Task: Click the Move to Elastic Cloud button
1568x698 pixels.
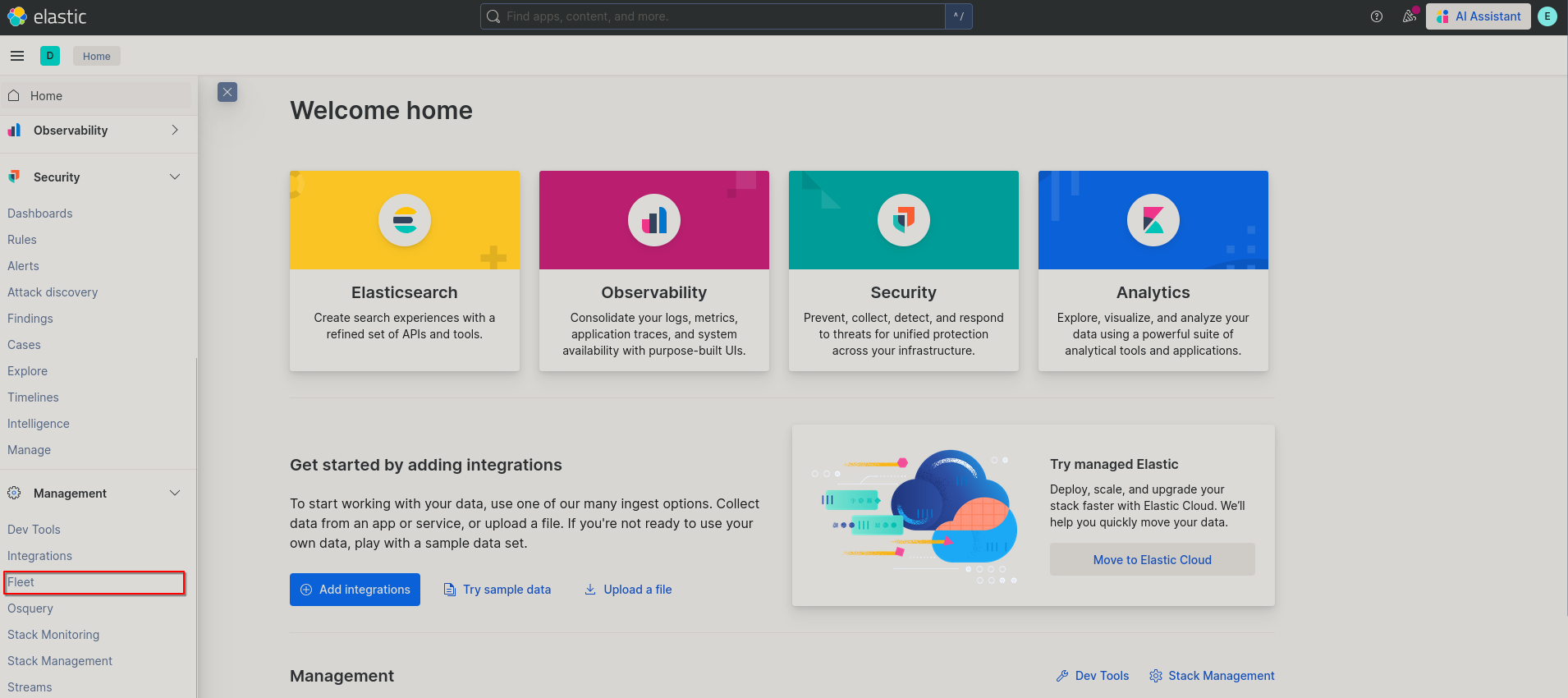Action: coord(1153,559)
